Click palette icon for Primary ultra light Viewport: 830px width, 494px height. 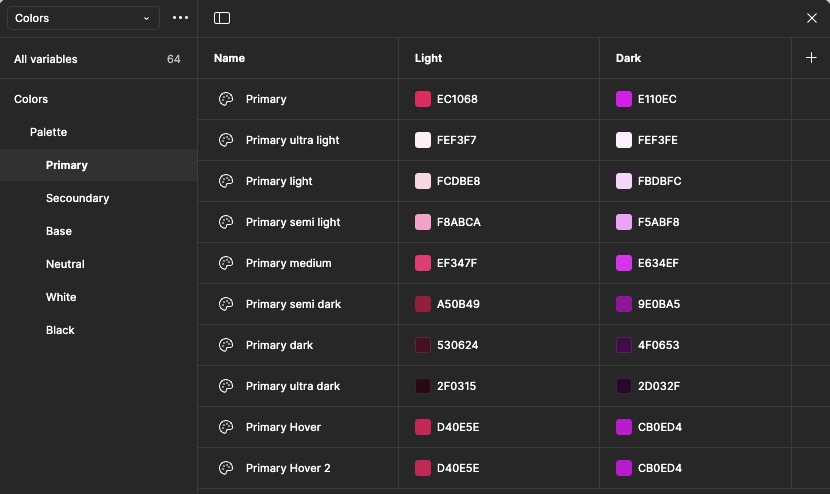pyautogui.click(x=226, y=140)
